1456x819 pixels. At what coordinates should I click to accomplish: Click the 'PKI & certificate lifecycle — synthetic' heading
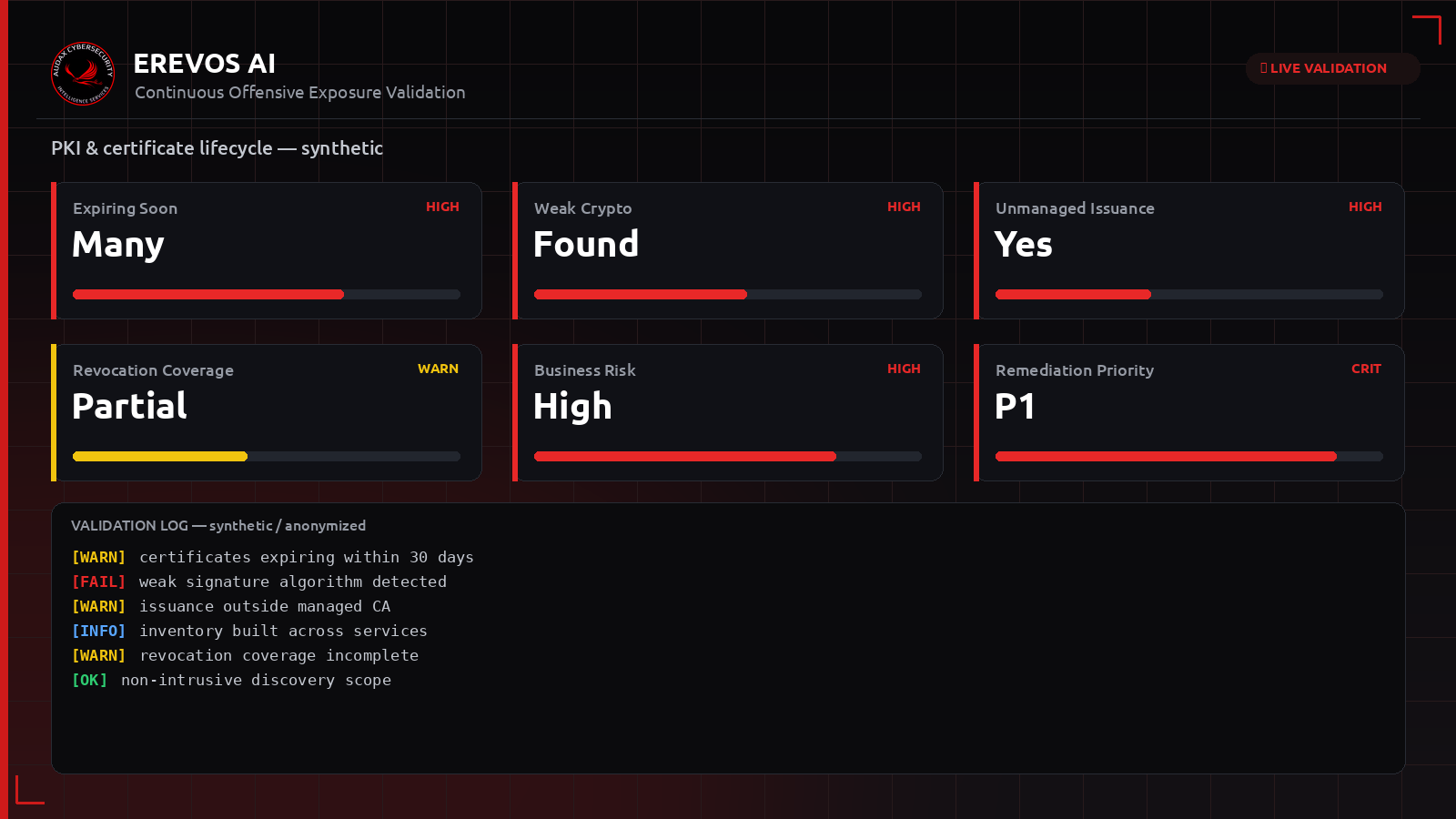217,148
